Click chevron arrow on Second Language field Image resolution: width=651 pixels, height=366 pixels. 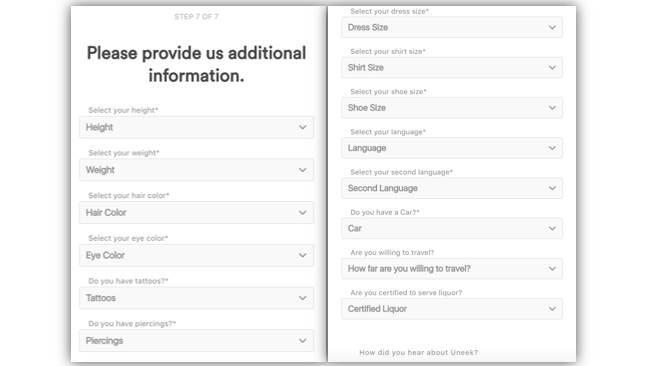point(552,188)
